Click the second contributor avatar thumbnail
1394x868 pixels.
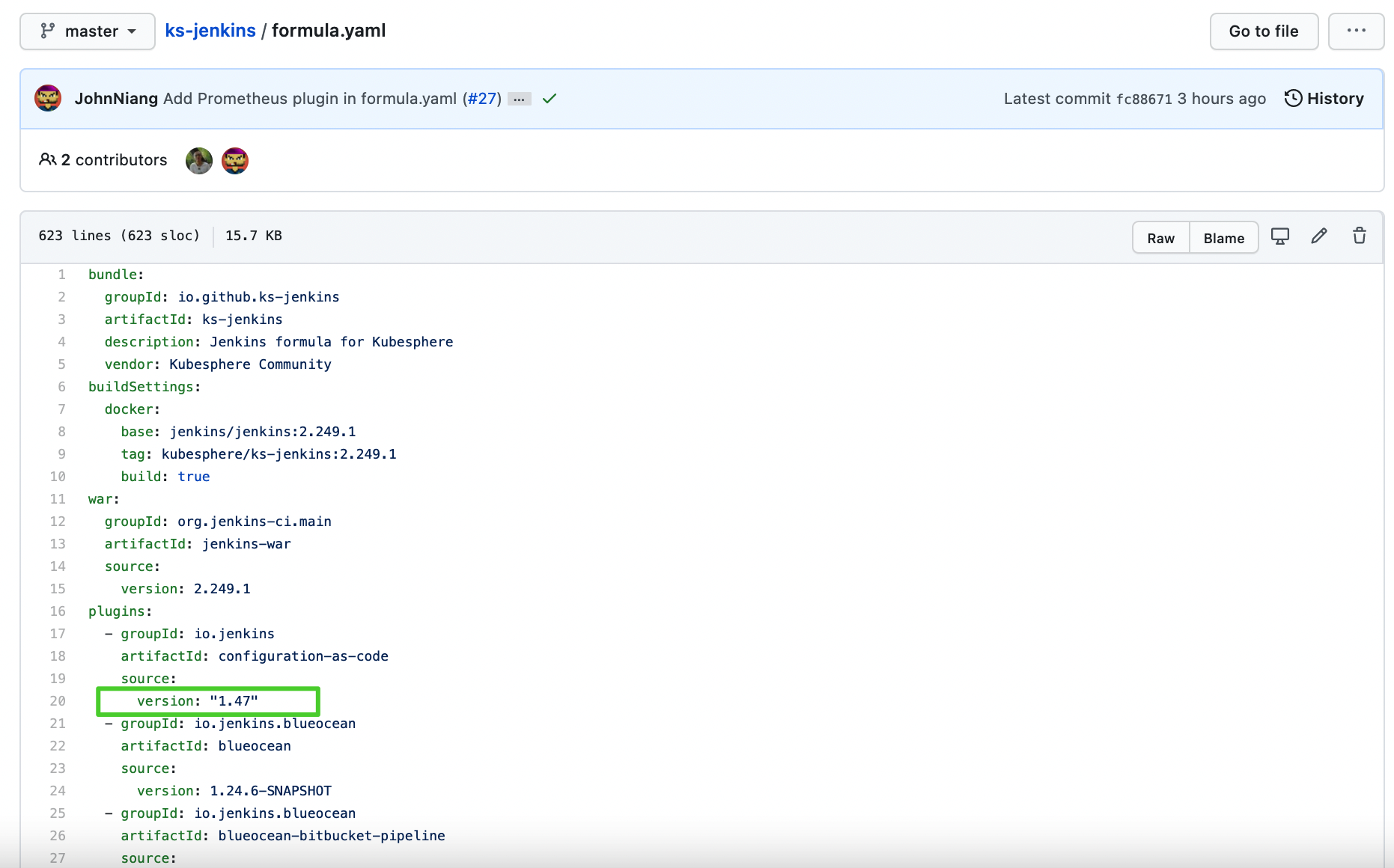pos(235,160)
